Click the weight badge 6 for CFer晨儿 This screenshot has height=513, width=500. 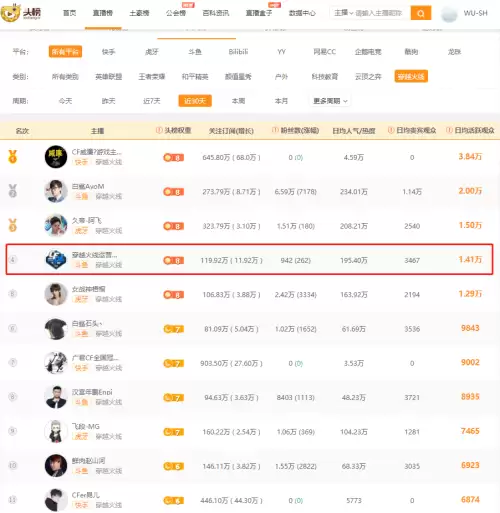(x=173, y=501)
